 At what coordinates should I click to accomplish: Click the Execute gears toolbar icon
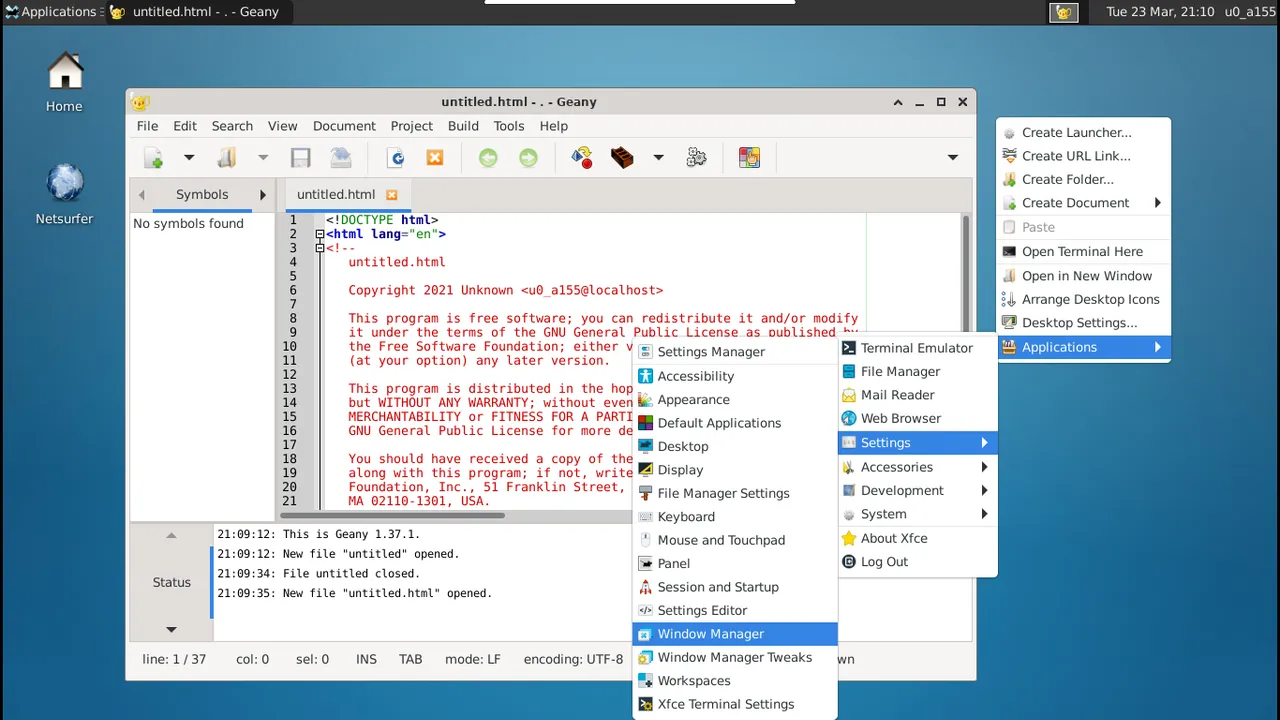click(x=696, y=158)
